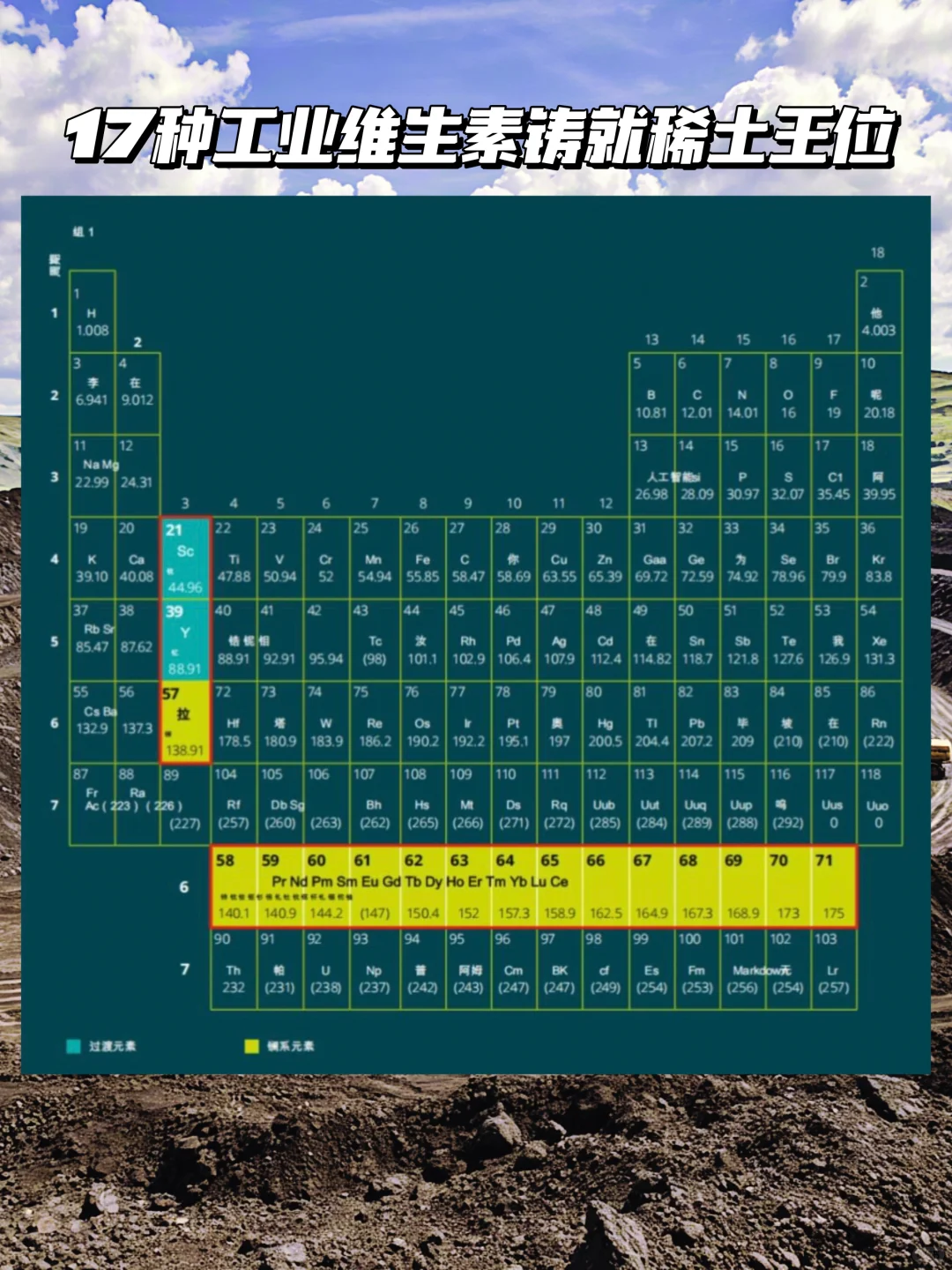Click the legend label '过渡元素'
952x1270 pixels.
(112, 1046)
